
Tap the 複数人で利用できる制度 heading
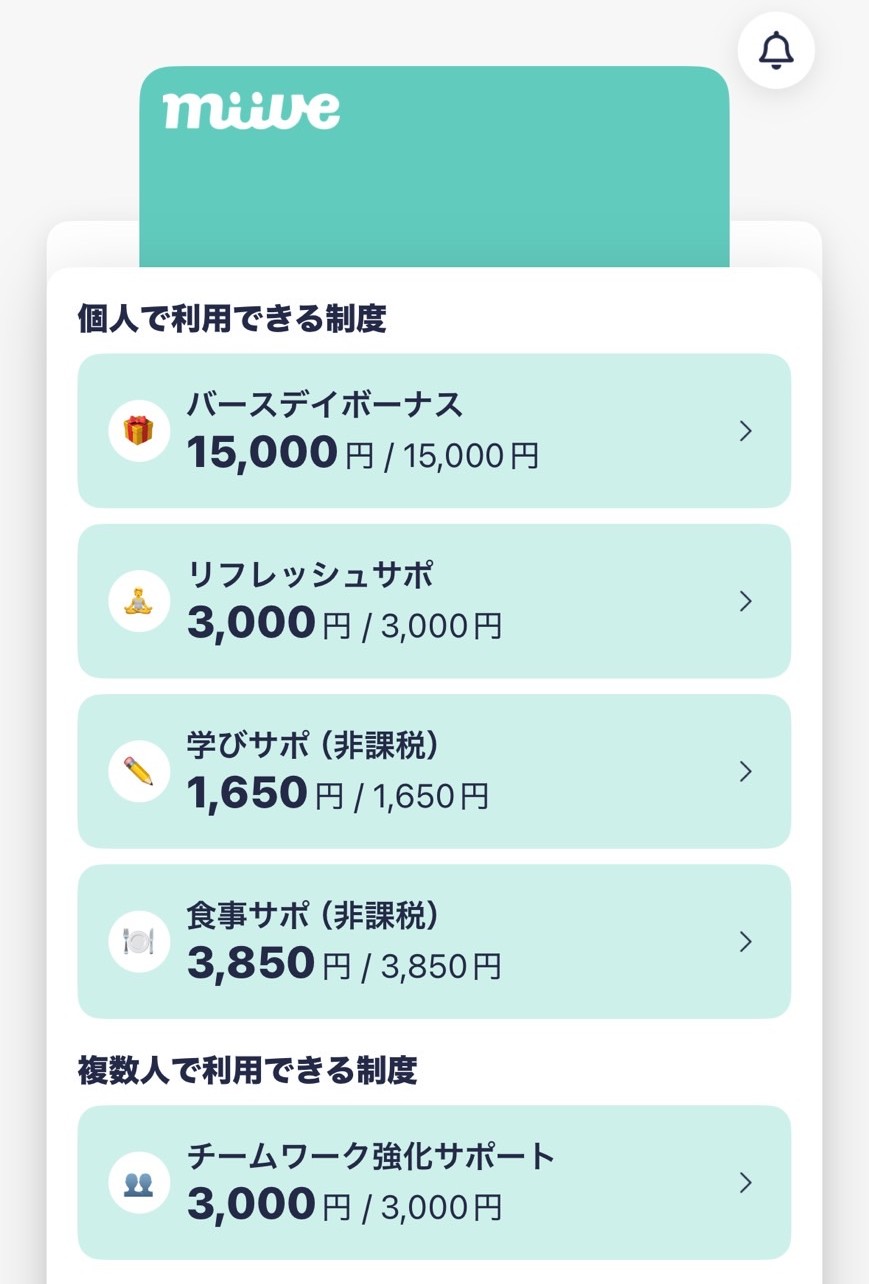pyautogui.click(x=247, y=1070)
